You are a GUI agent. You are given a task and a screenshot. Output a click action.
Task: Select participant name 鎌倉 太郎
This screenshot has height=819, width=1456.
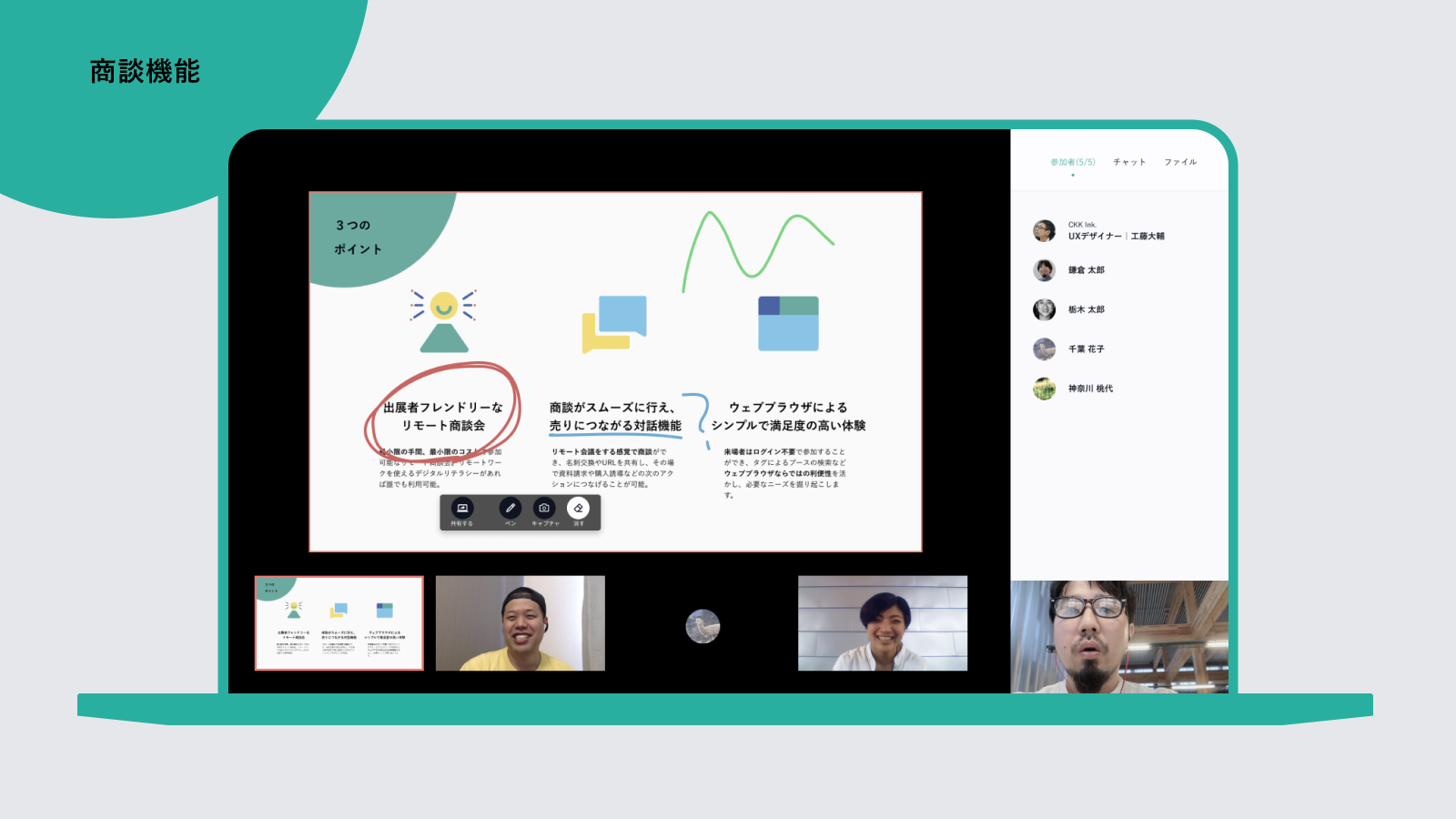point(1087,270)
